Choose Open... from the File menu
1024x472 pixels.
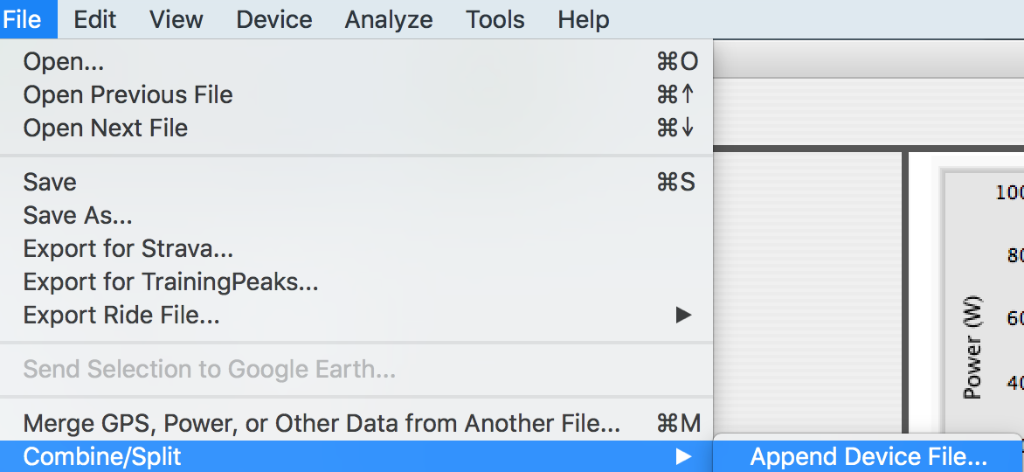(64, 62)
